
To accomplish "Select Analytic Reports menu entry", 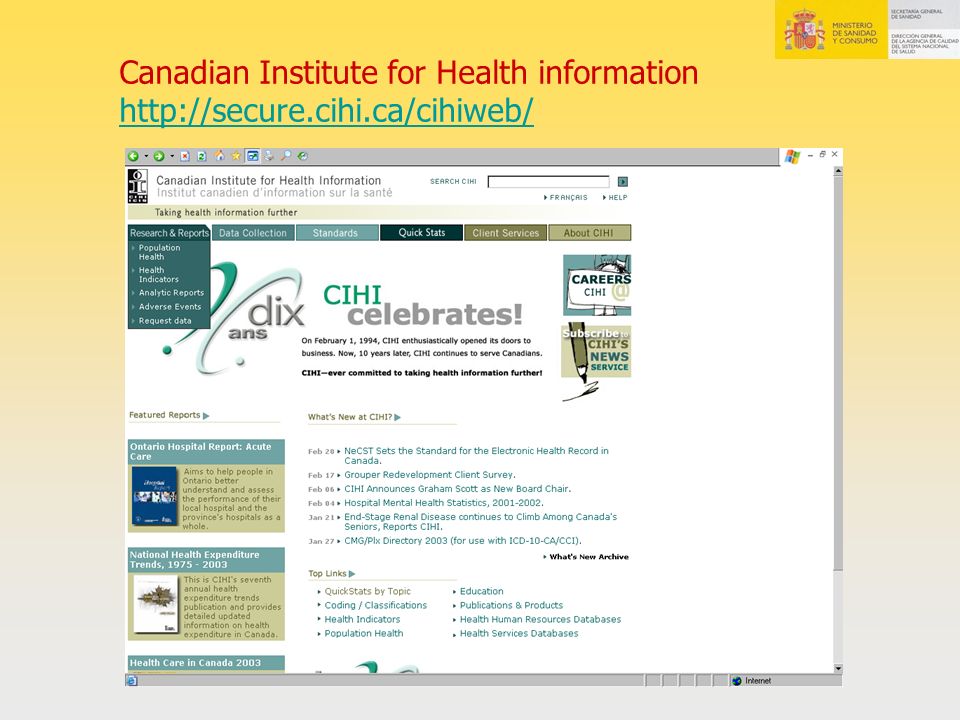I will pyautogui.click(x=171, y=293).
